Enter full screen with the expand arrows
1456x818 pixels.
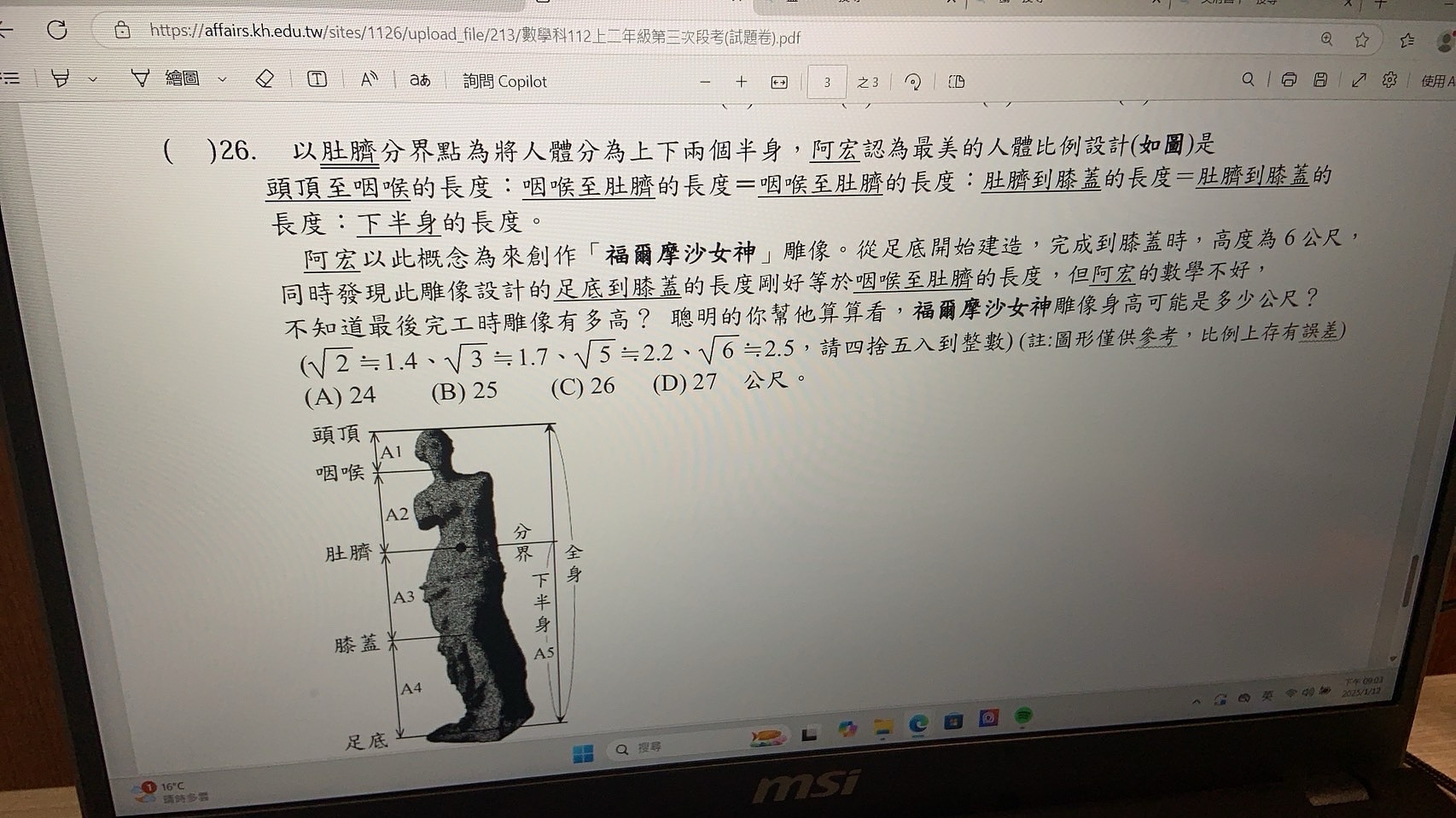[x=1359, y=79]
